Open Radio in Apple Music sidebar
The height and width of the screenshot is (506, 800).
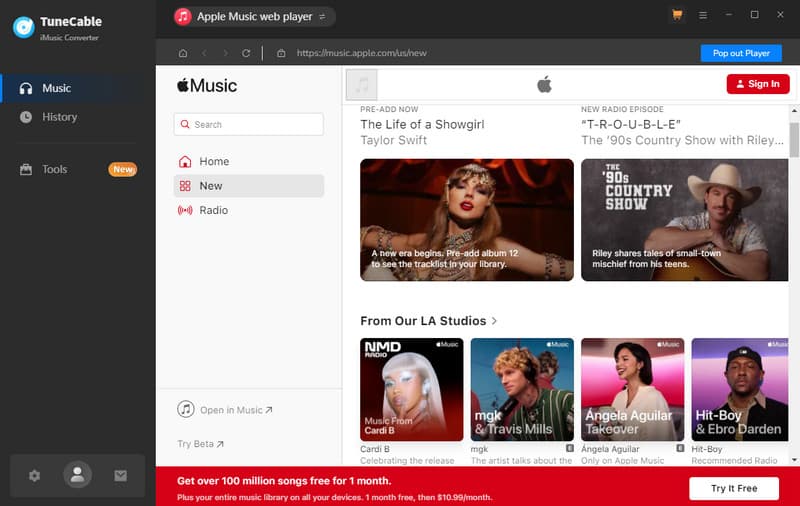click(x=249, y=210)
